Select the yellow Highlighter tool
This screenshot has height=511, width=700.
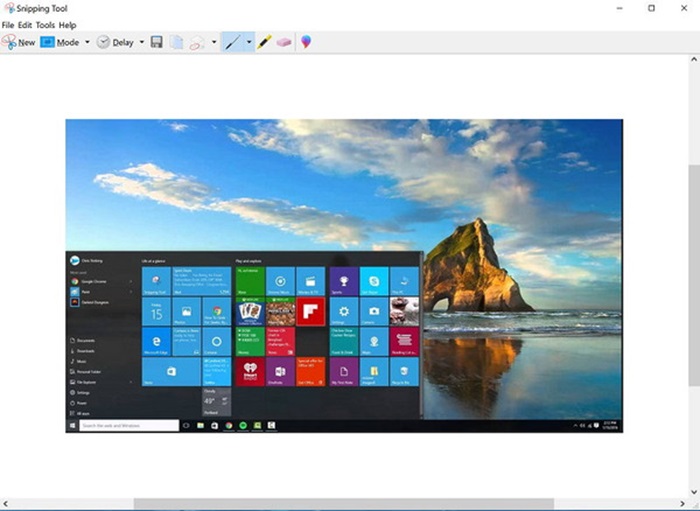click(x=265, y=42)
